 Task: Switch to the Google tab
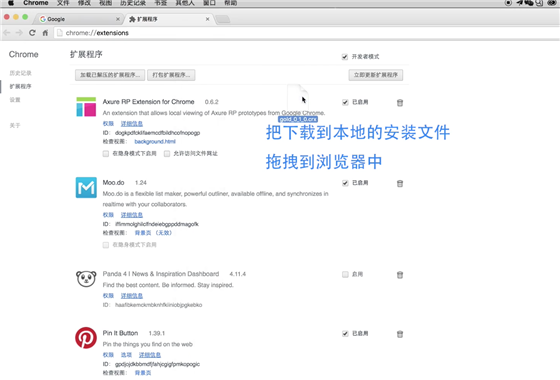tap(79, 19)
